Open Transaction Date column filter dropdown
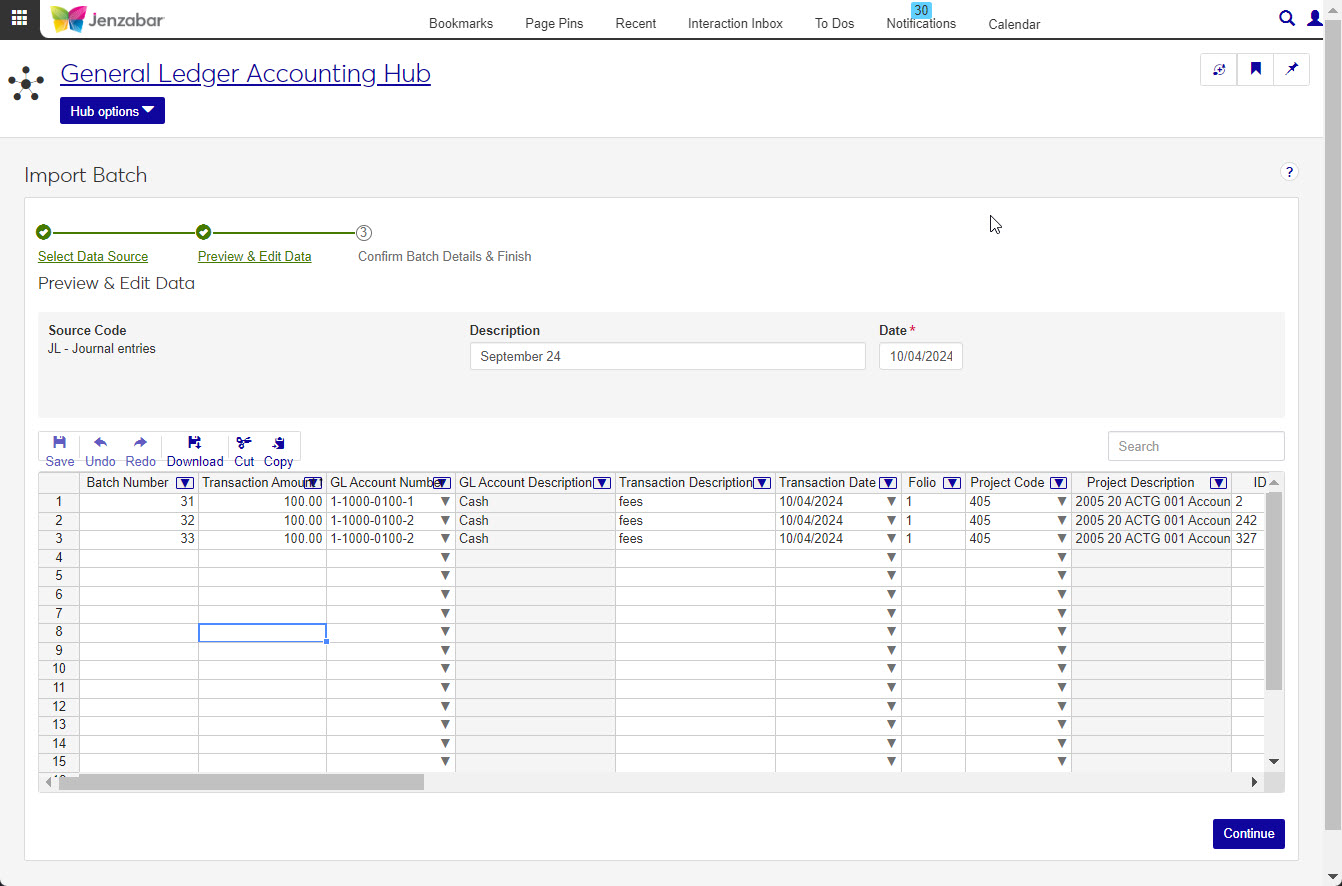The height and width of the screenshot is (886, 1342). [x=887, y=483]
